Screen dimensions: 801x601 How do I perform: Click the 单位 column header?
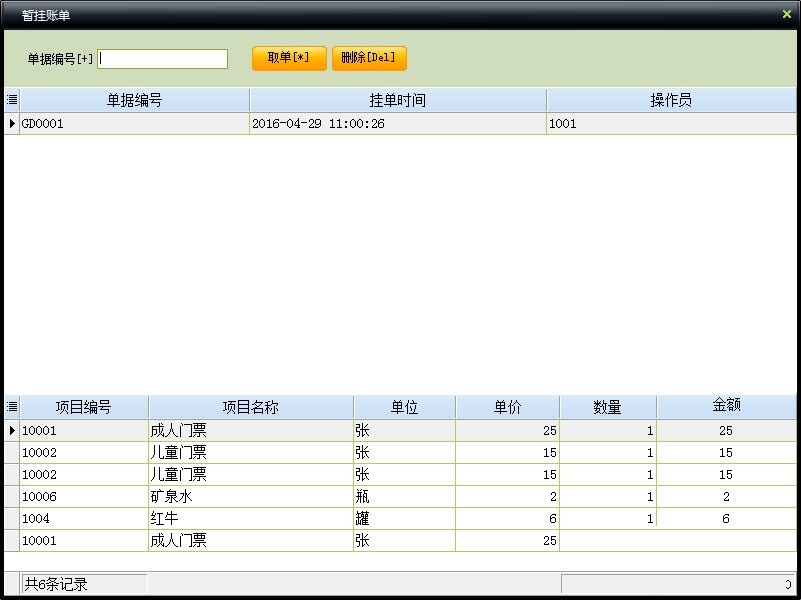click(x=404, y=406)
